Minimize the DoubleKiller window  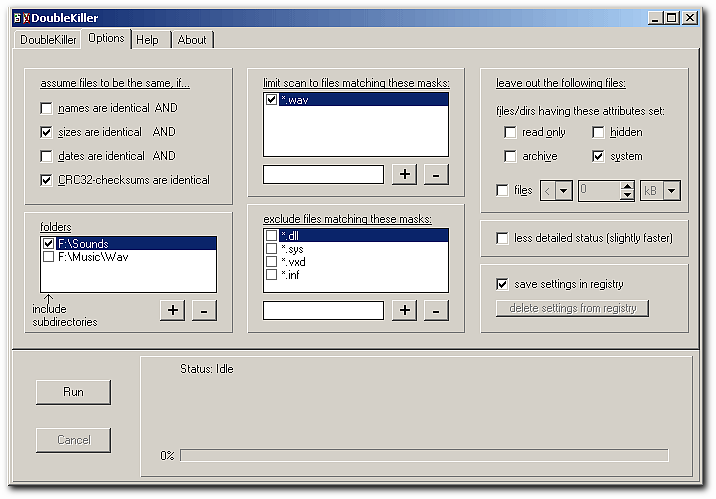click(x=655, y=18)
